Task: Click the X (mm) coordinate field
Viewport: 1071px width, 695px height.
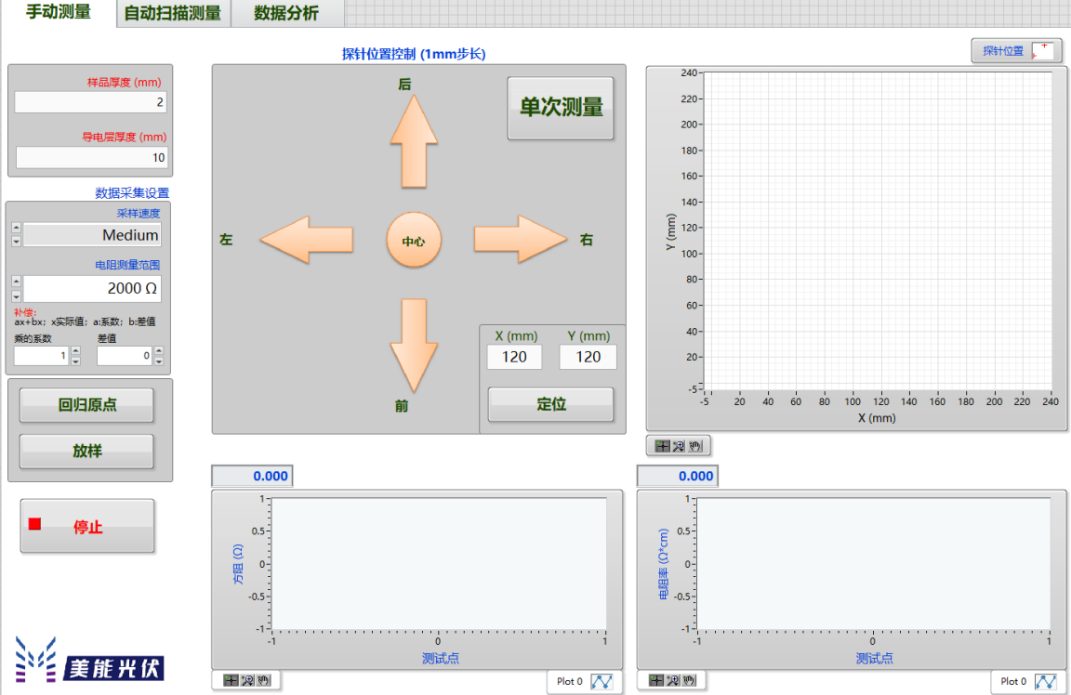Action: coord(514,357)
